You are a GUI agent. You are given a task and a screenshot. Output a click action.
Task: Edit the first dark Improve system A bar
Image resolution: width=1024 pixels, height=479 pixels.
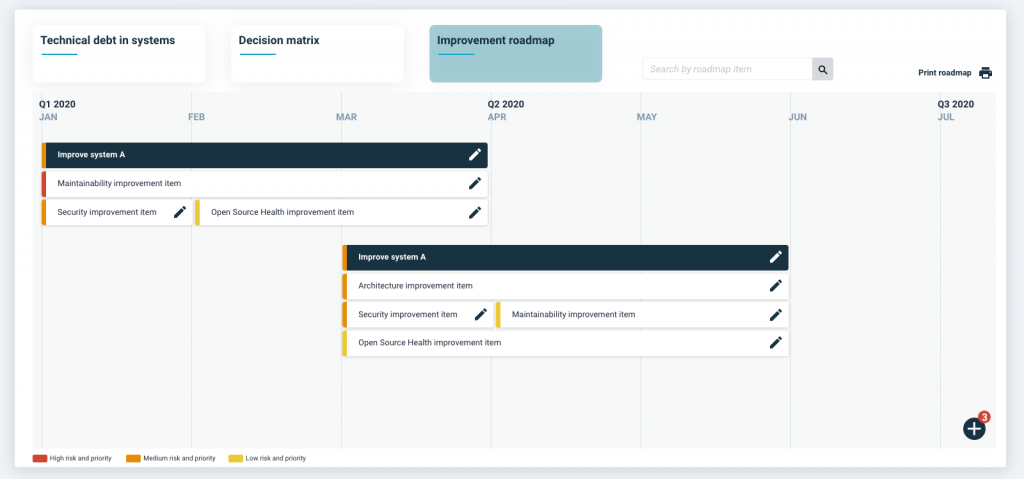(x=475, y=155)
